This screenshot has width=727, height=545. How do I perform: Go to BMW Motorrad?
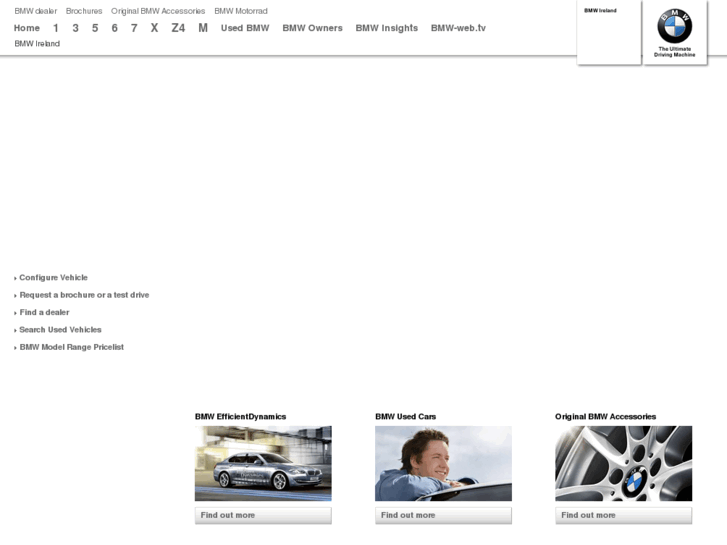click(241, 11)
